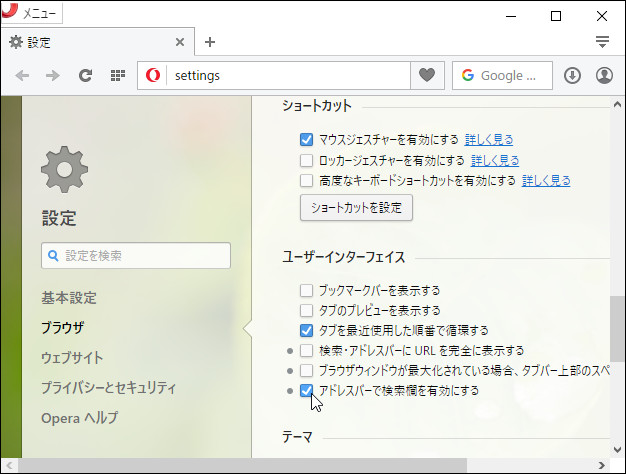Select the 設定 tab
Image resolution: width=626 pixels, height=474 pixels.
(98, 42)
